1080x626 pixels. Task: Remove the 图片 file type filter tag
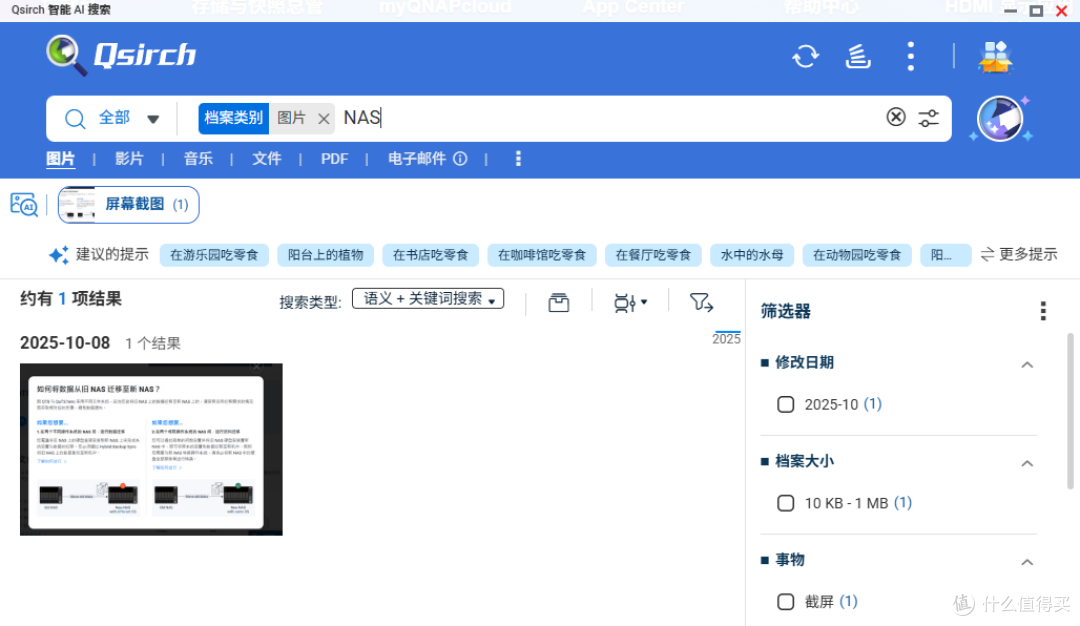coord(323,118)
